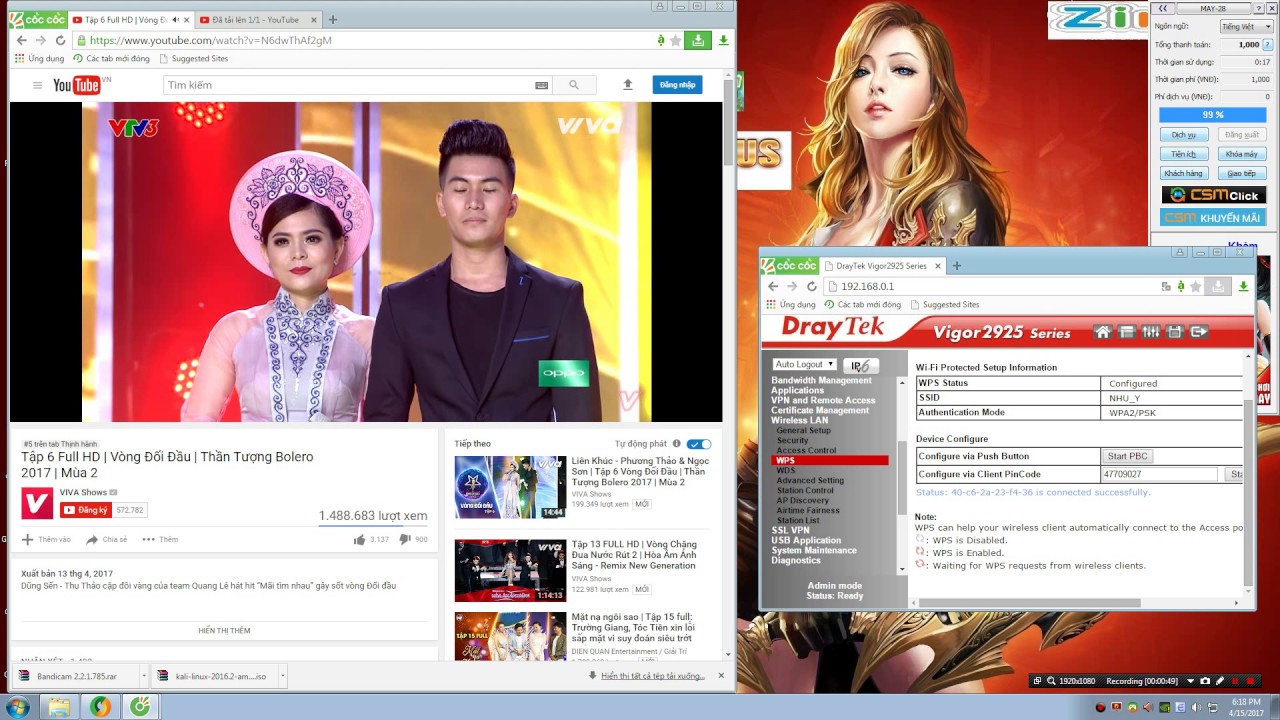Click the Đăng nhập sign-in button
1280x720 pixels.
[677, 85]
